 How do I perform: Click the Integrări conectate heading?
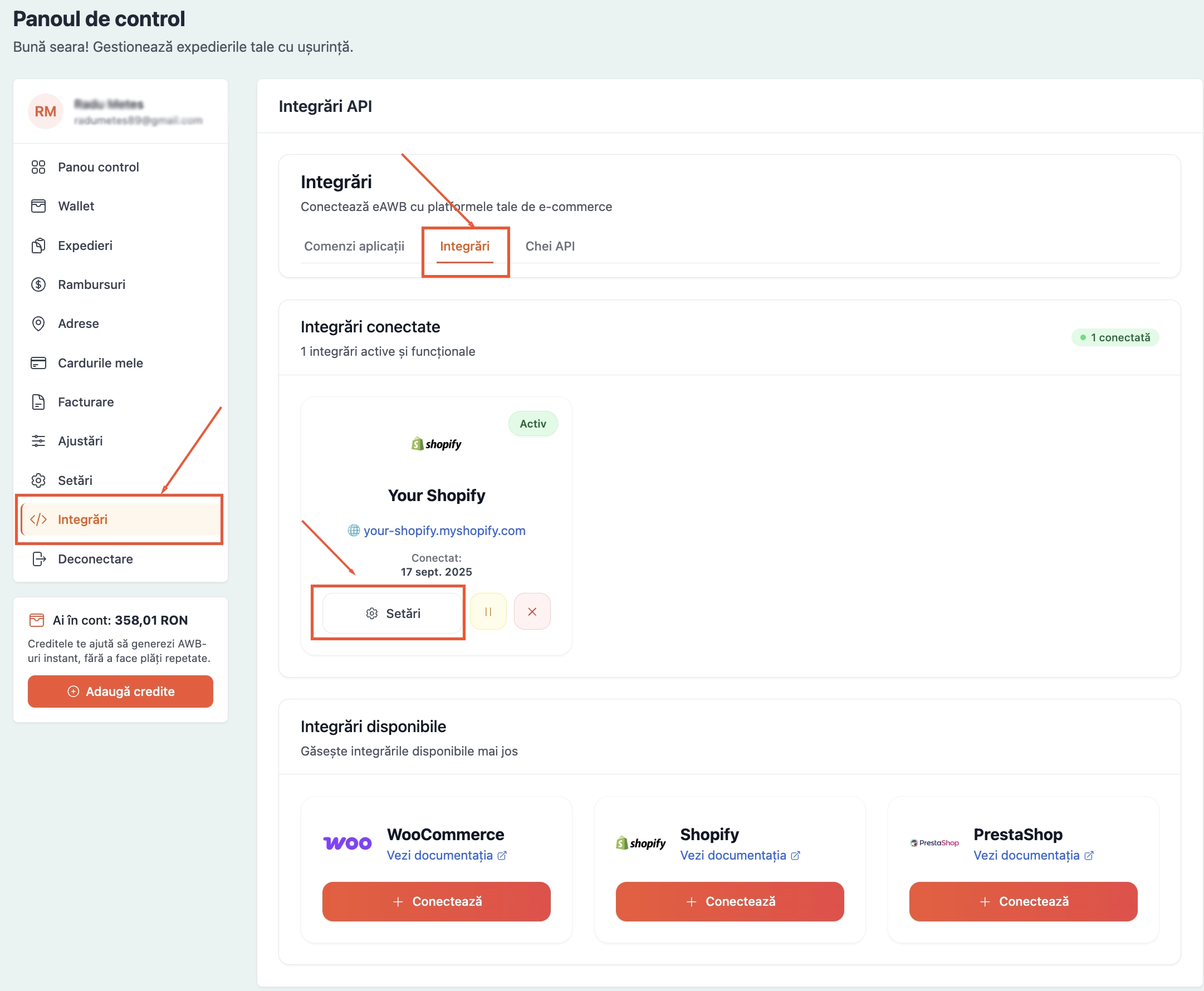tap(370, 326)
